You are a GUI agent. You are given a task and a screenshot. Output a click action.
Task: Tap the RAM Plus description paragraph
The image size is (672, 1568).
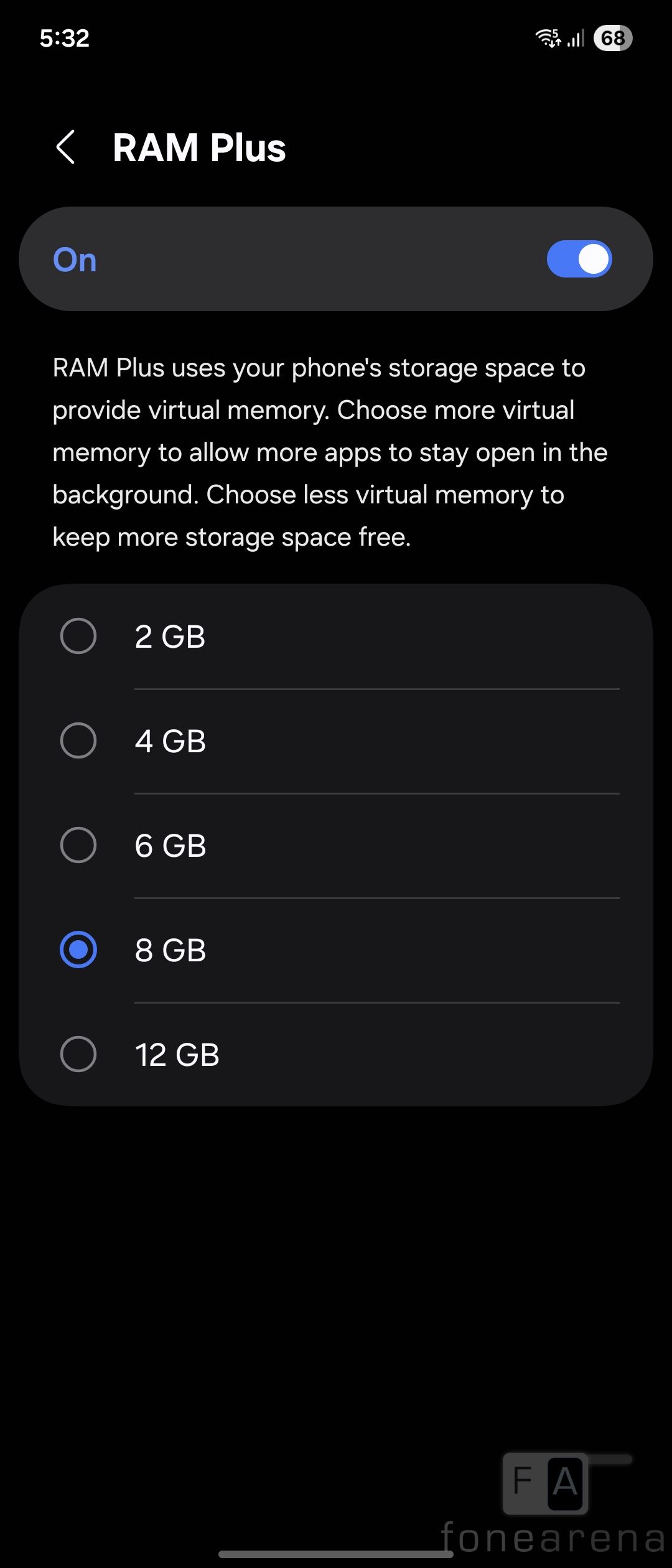(x=330, y=452)
